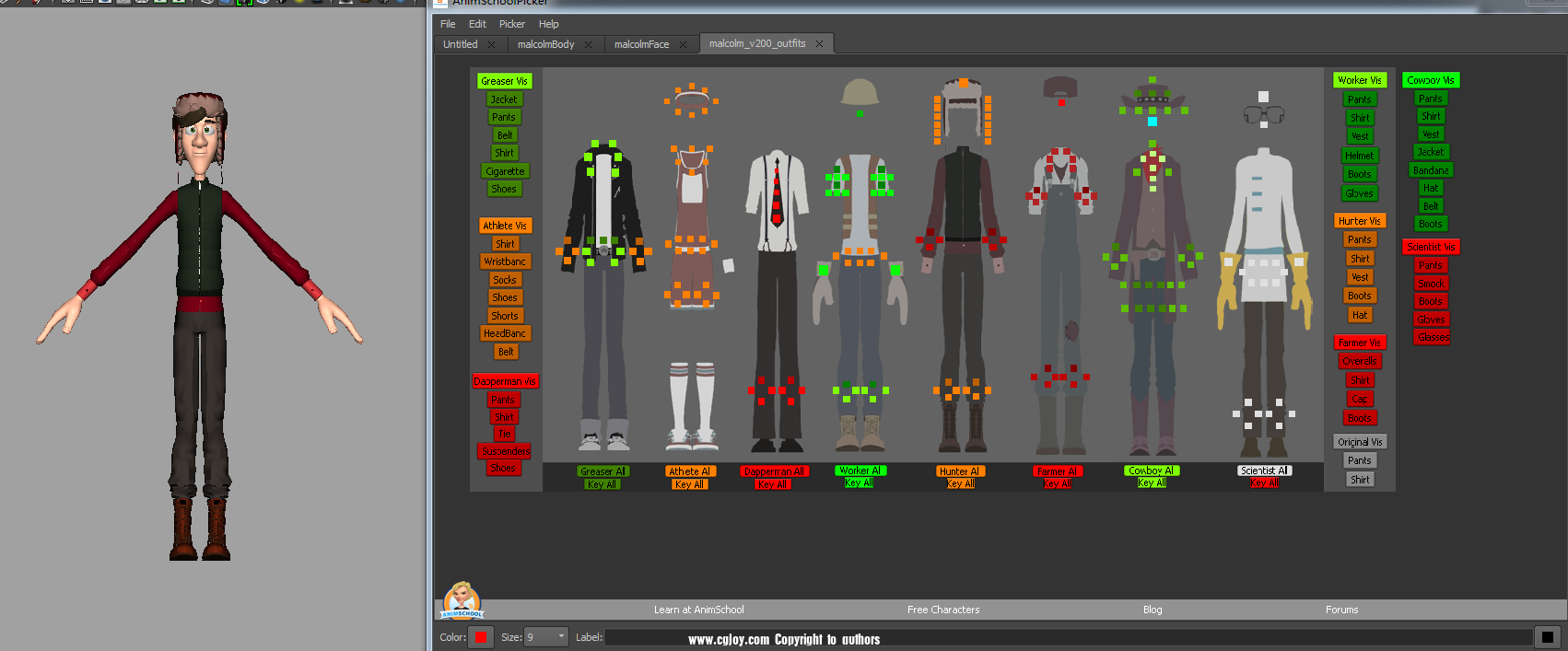The width and height of the screenshot is (1568, 651).
Task: Click the farmer cap picker icon
Action: [1060, 87]
